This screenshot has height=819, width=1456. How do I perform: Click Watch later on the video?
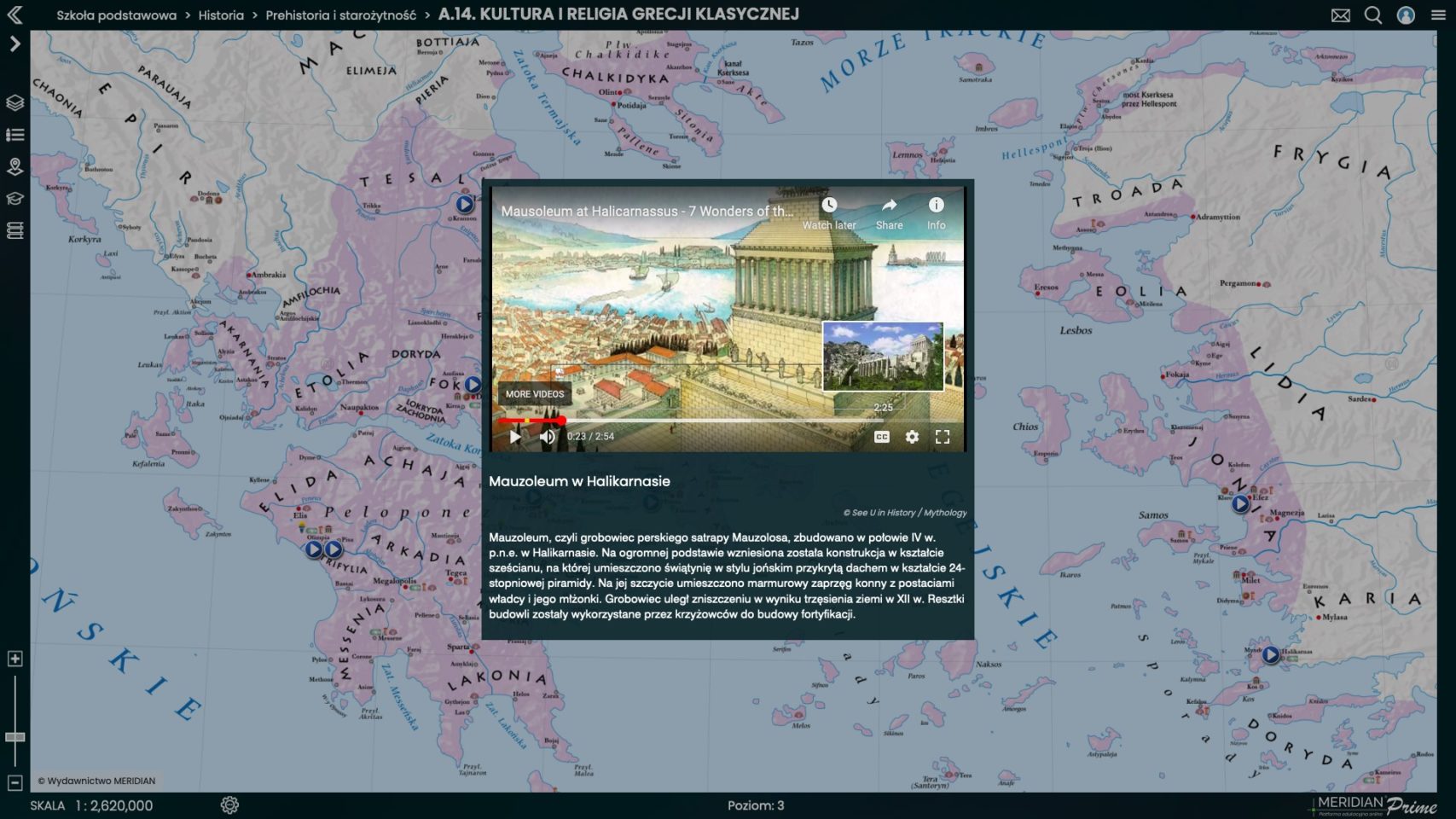click(x=829, y=213)
